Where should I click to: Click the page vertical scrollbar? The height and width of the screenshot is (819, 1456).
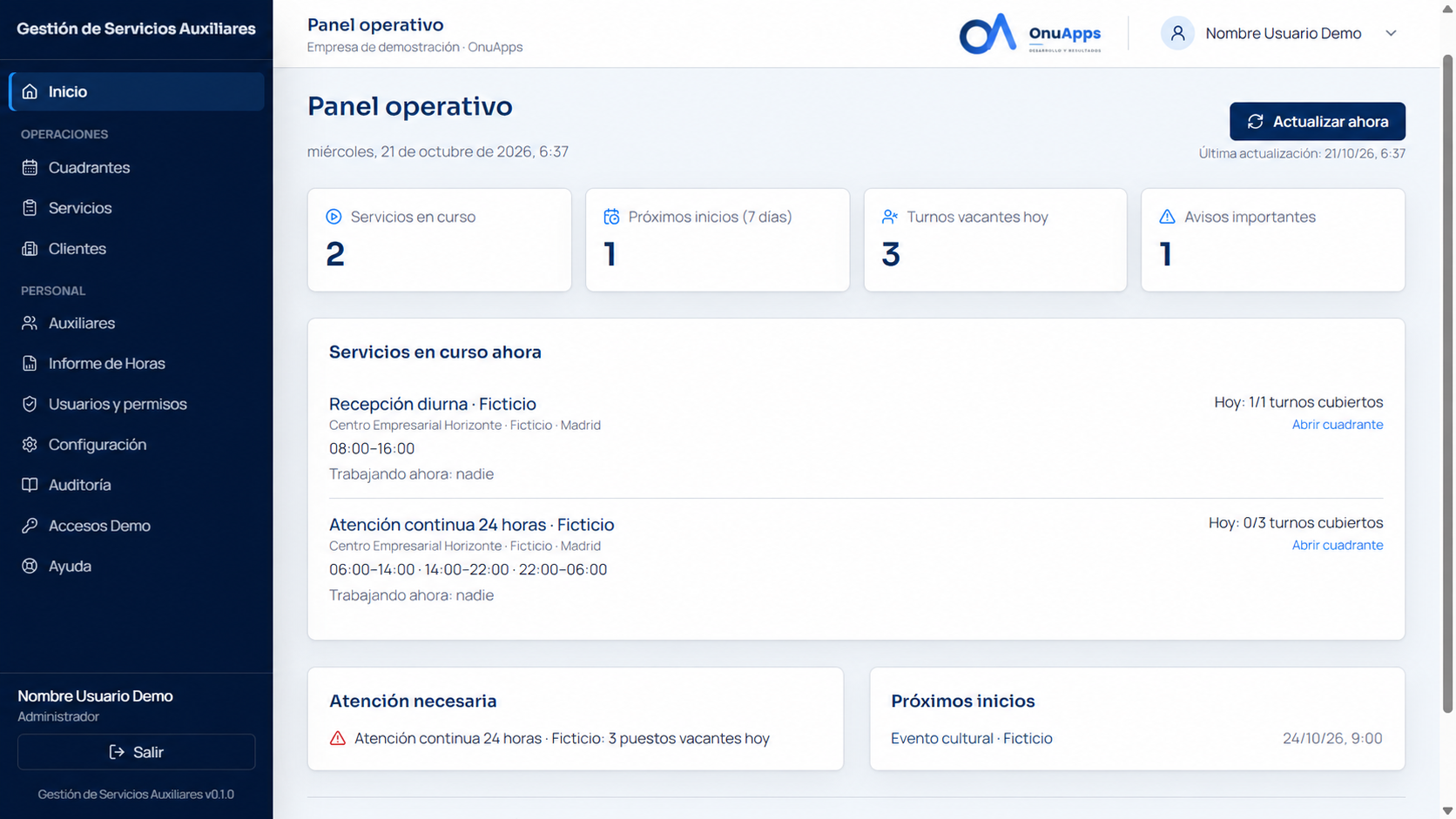[x=1448, y=383]
